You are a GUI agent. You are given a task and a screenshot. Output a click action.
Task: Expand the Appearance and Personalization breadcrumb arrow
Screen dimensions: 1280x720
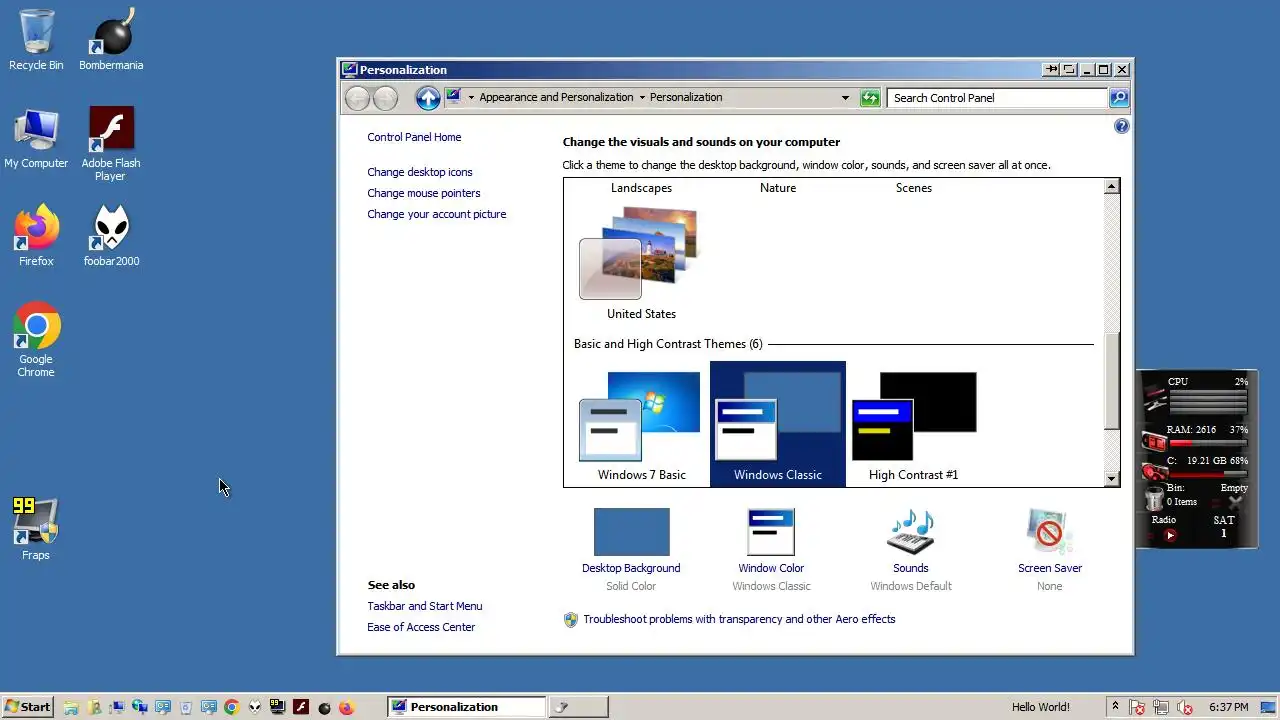pyautogui.click(x=641, y=98)
